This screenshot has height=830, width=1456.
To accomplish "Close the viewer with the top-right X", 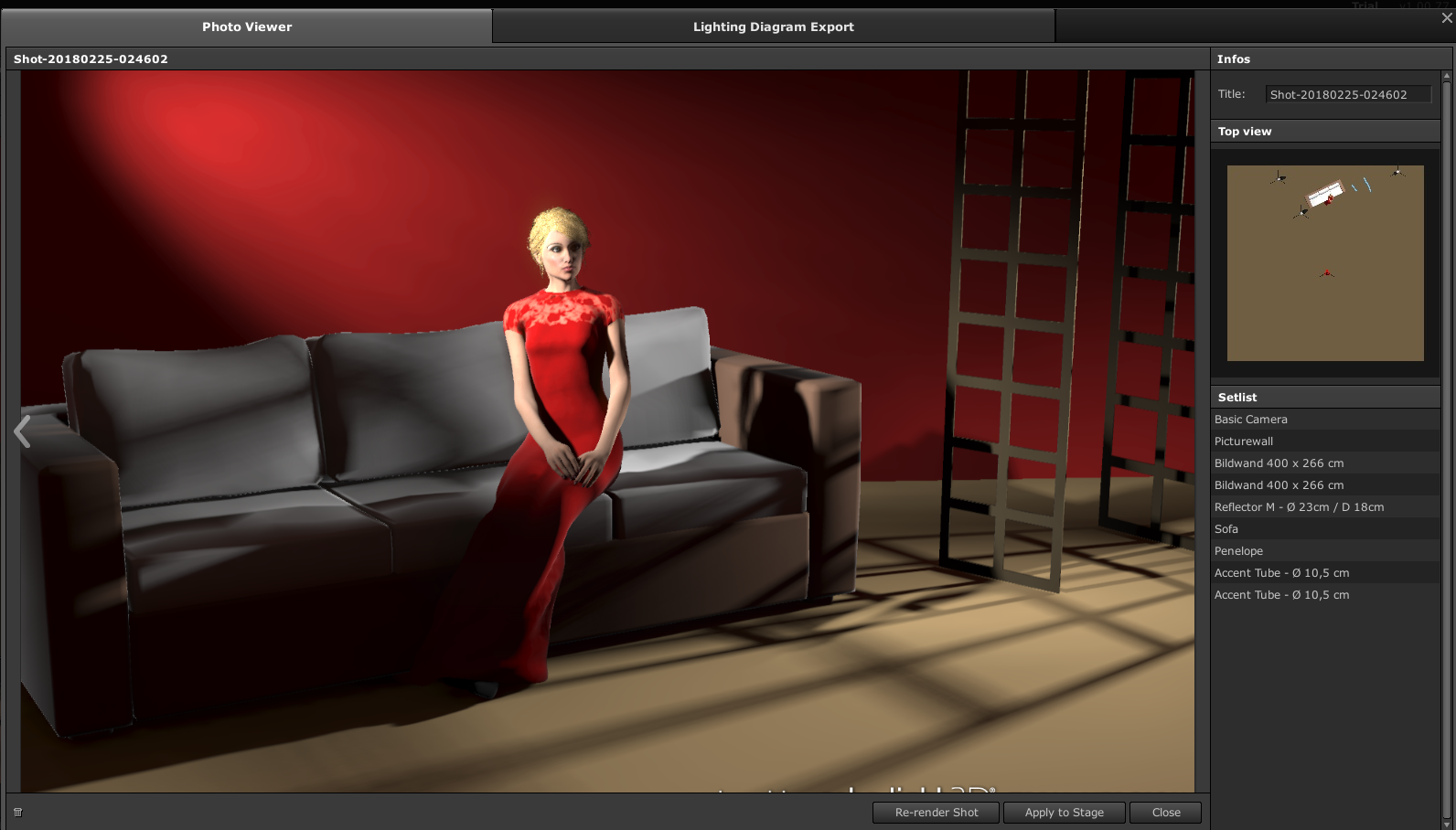I will point(1446,18).
